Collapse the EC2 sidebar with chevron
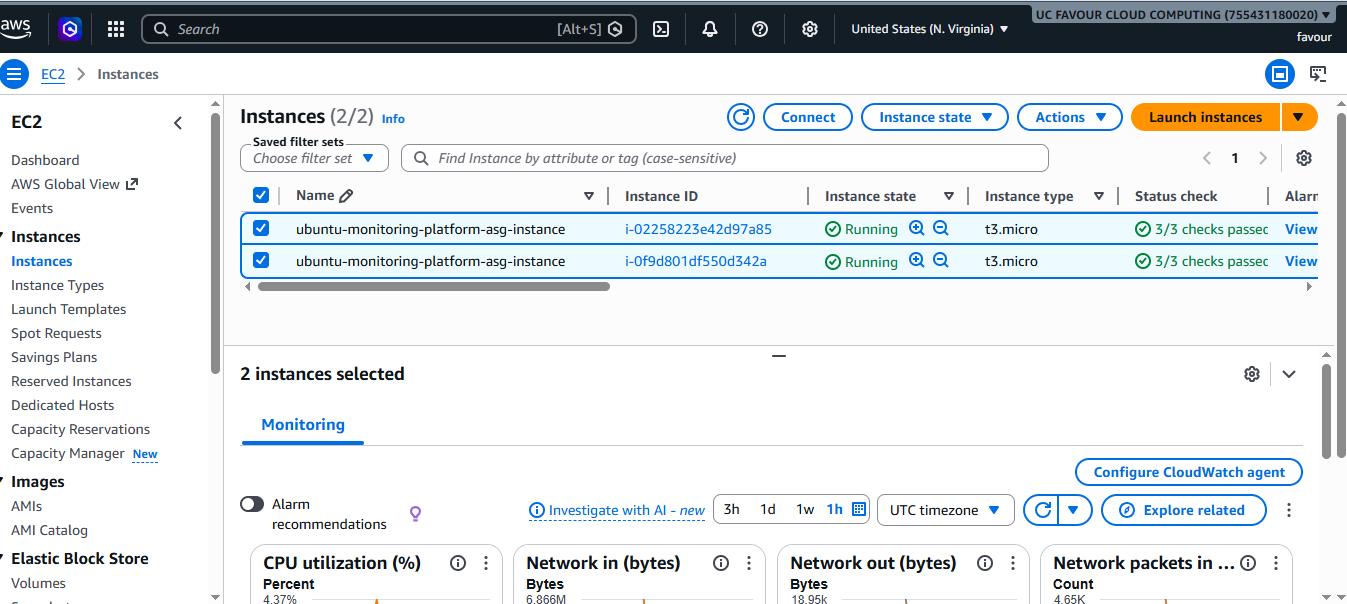1347x604 pixels. 178,123
